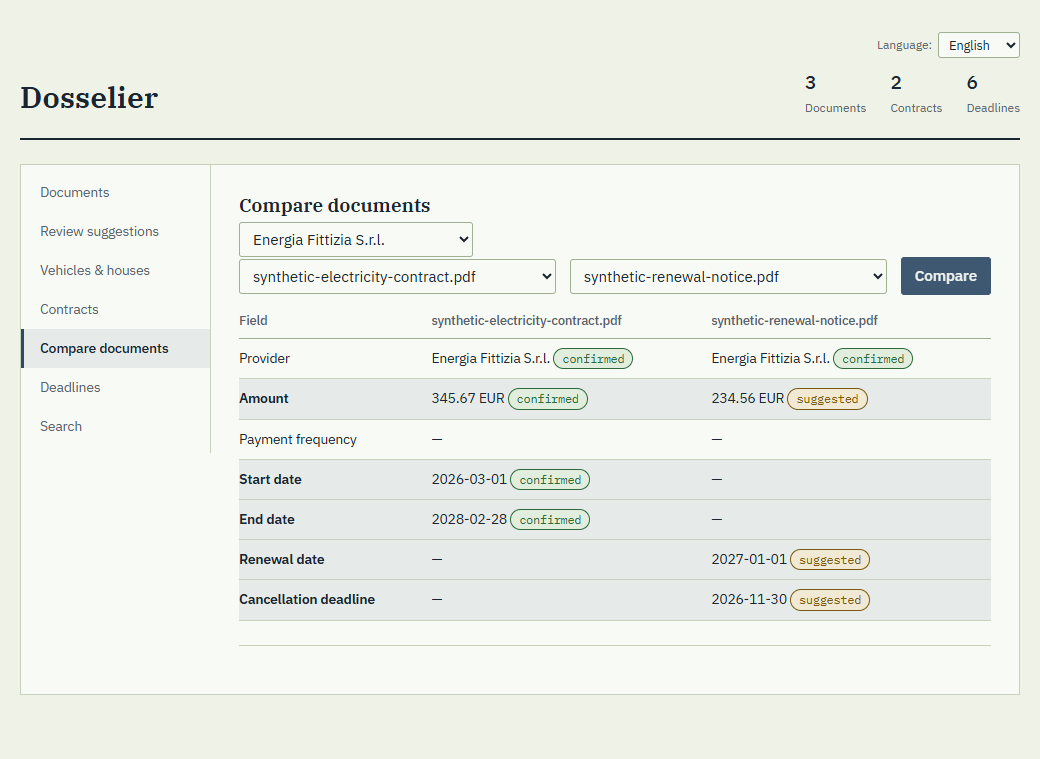Click the 345.67 EUR amount value
Screen dimensions: 1040x759
(468, 398)
